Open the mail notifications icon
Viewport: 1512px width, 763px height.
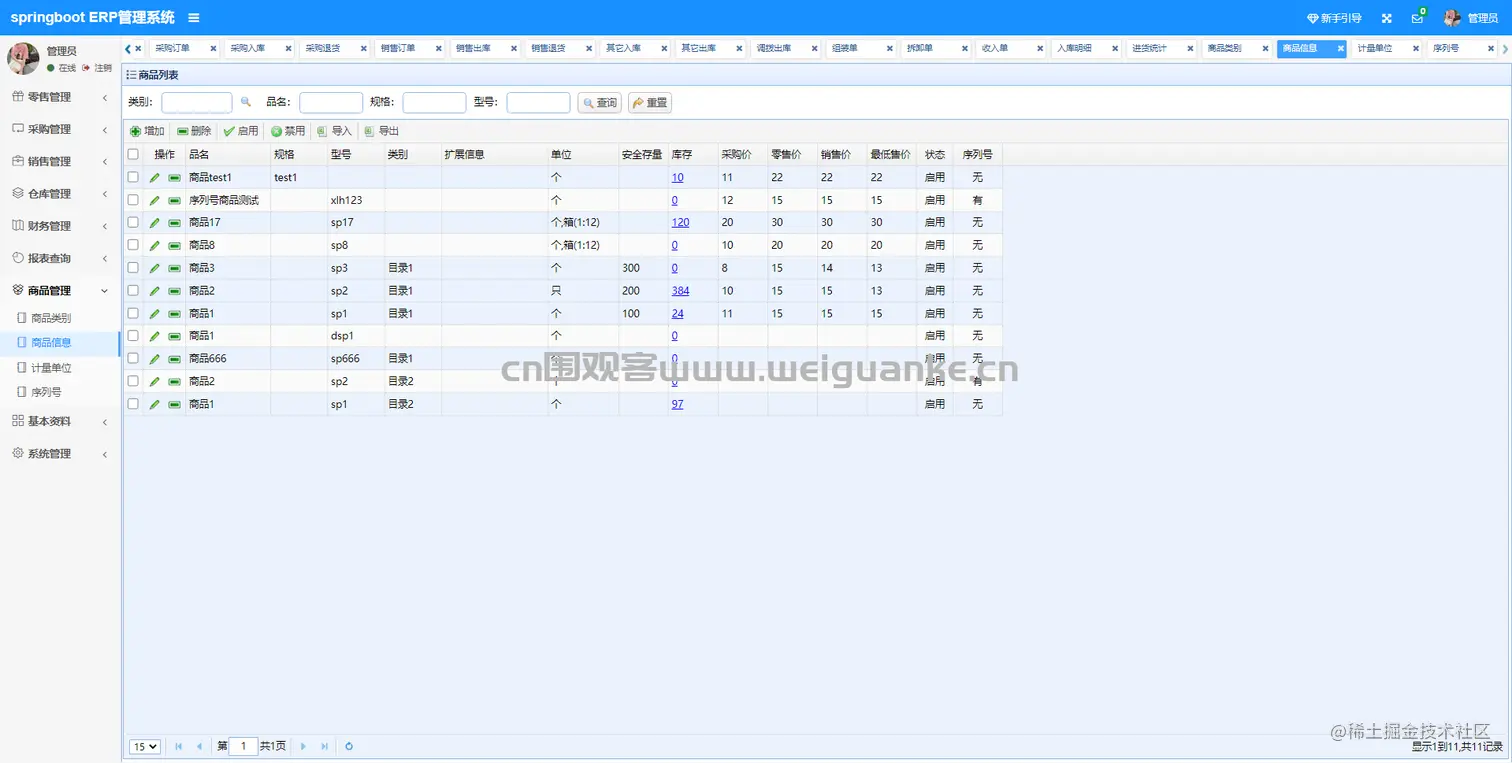(x=1417, y=18)
